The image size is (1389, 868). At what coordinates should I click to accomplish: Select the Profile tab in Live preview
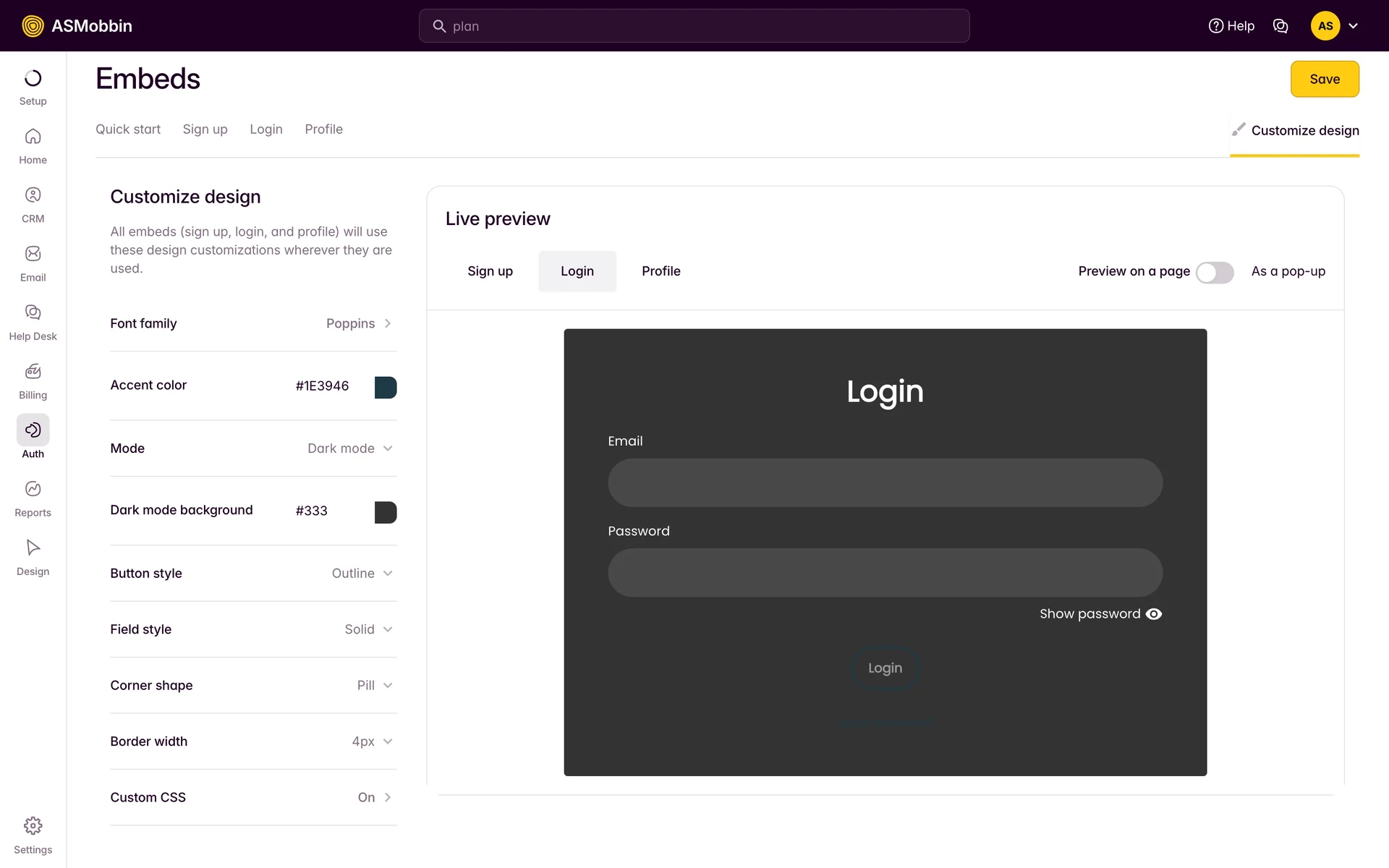pyautogui.click(x=660, y=271)
